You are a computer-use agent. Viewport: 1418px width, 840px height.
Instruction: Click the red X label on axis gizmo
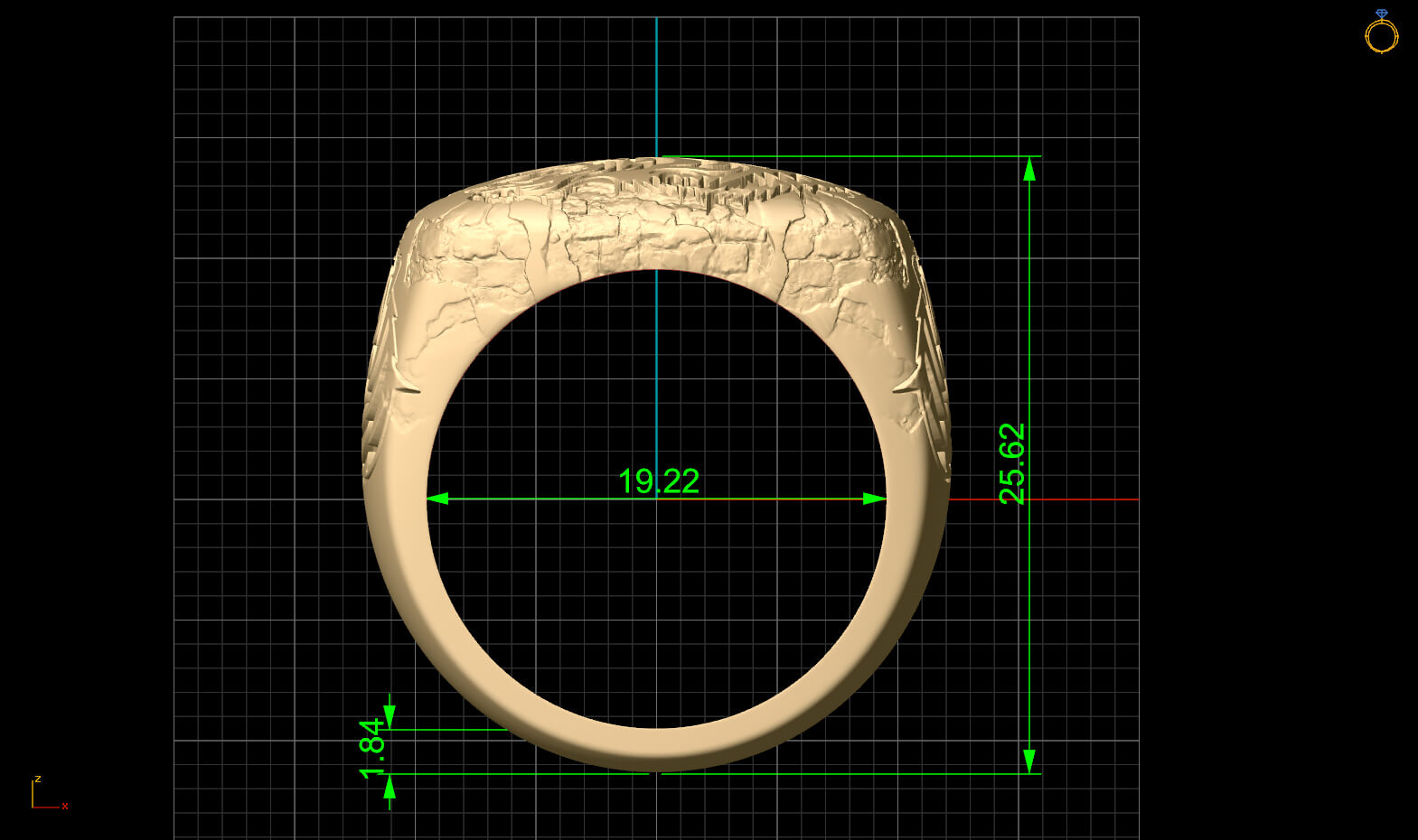point(65,806)
